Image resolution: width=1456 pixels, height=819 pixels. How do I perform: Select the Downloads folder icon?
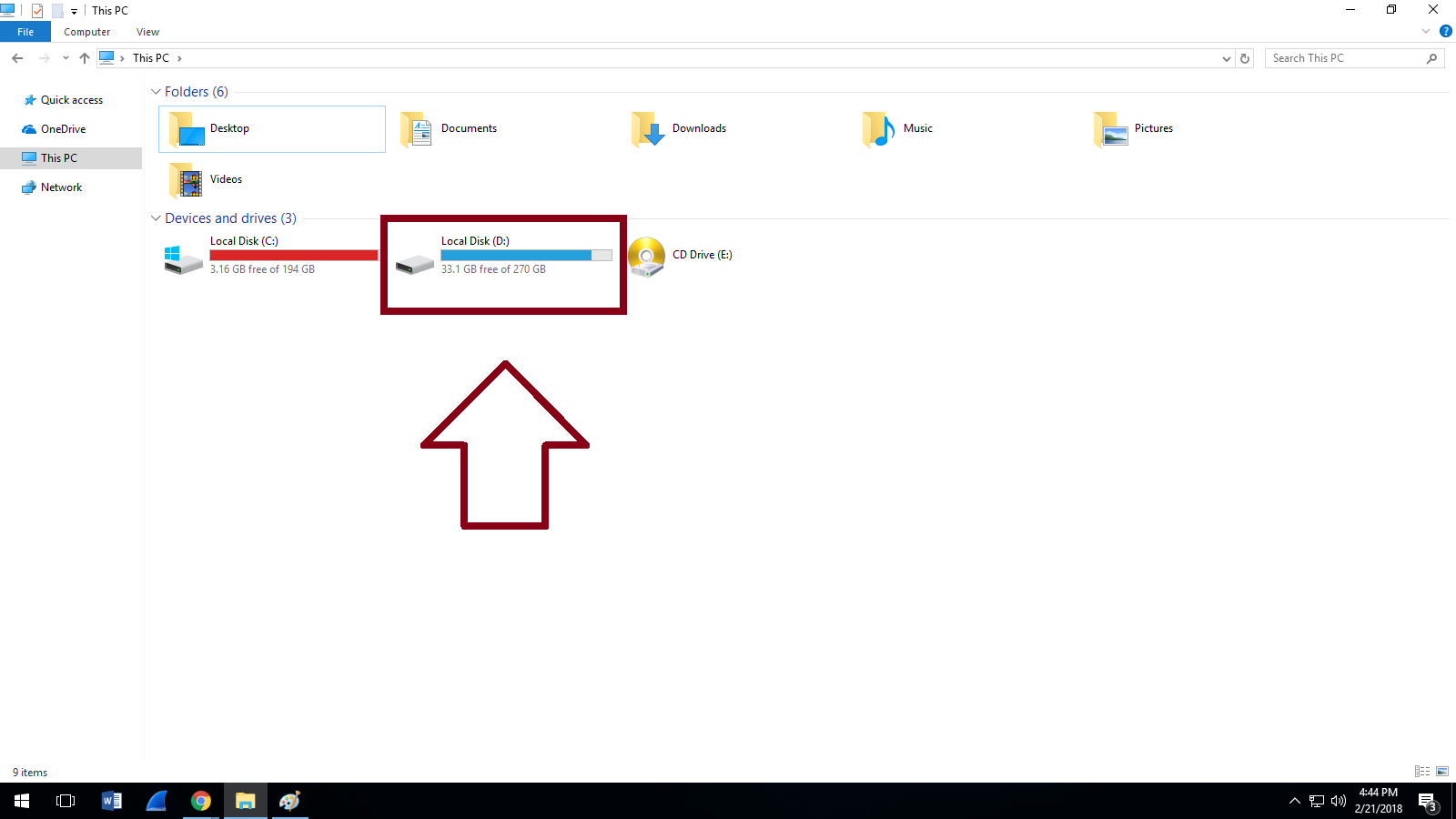coord(648,129)
